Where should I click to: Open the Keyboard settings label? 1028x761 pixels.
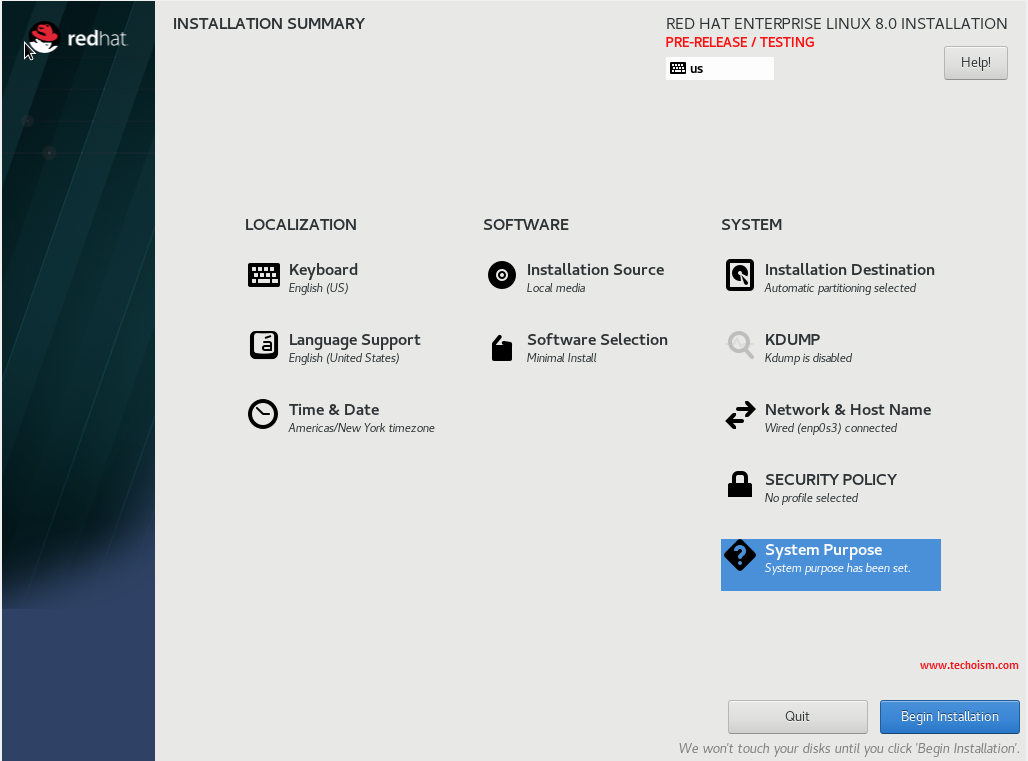(x=323, y=270)
